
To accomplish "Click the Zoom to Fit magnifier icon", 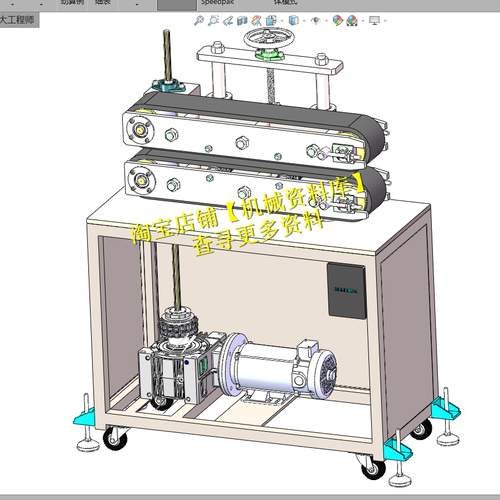I will coord(199,20).
